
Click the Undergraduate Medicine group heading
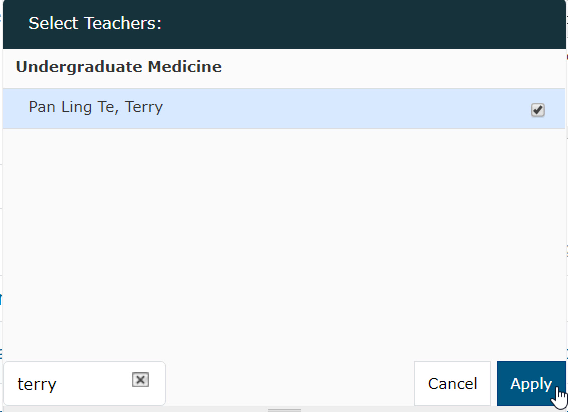(x=118, y=67)
